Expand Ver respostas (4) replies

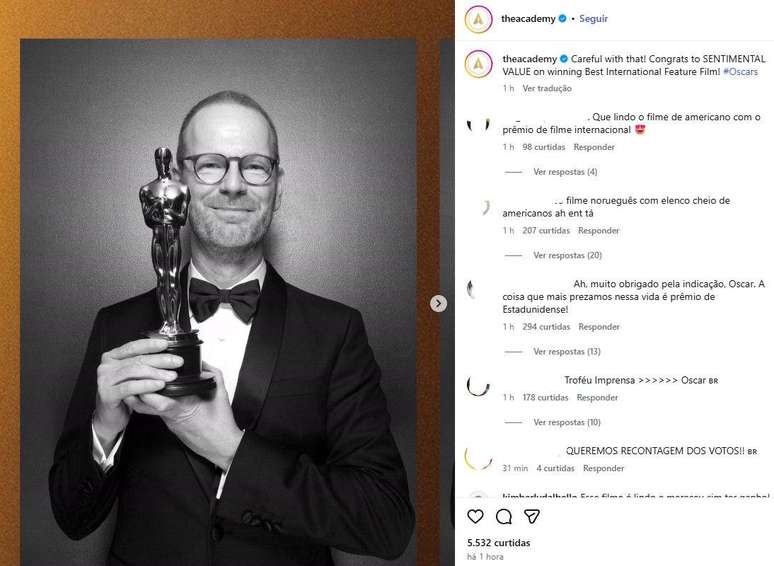tap(565, 172)
